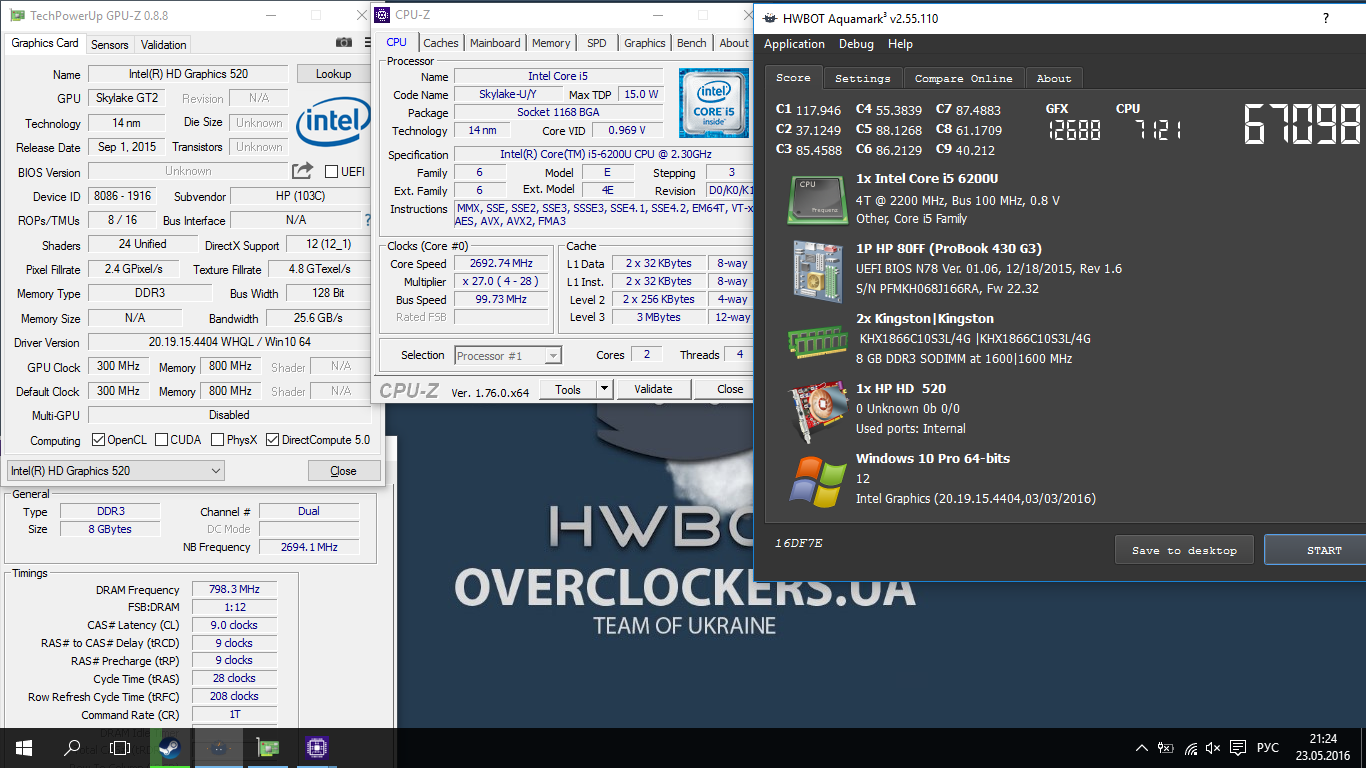Open the Wi-Fi network tray icon
This screenshot has height=768, width=1366.
pos(1190,748)
